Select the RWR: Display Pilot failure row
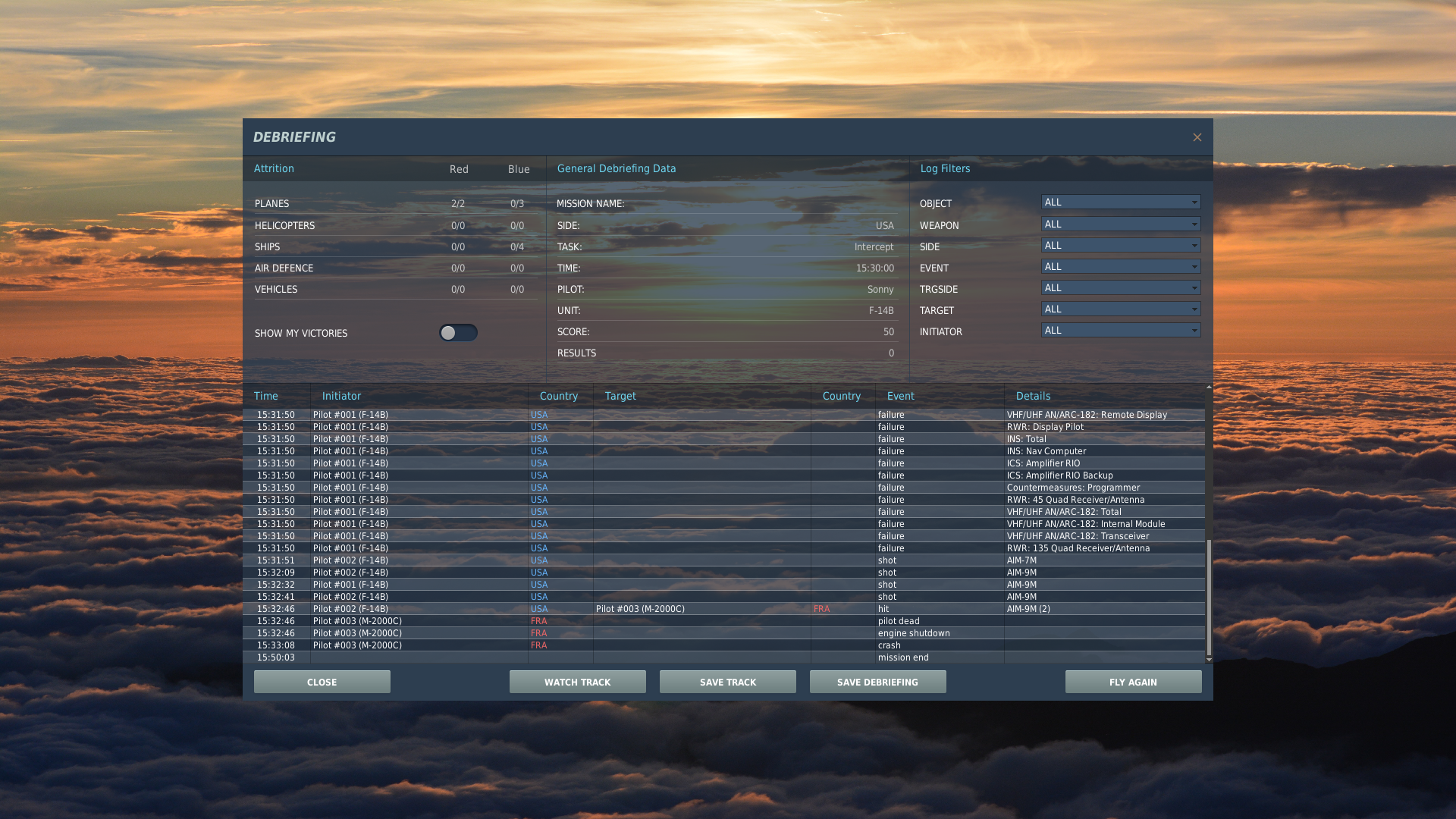Viewport: 1456px width, 819px height. tap(723, 427)
